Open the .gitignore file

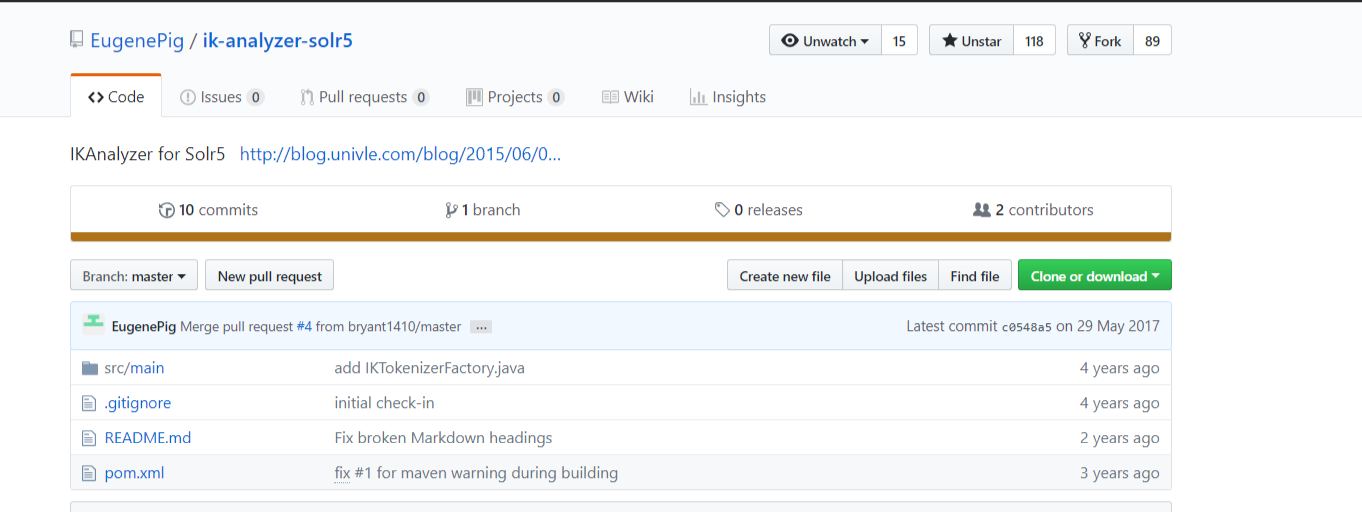[x=138, y=403]
